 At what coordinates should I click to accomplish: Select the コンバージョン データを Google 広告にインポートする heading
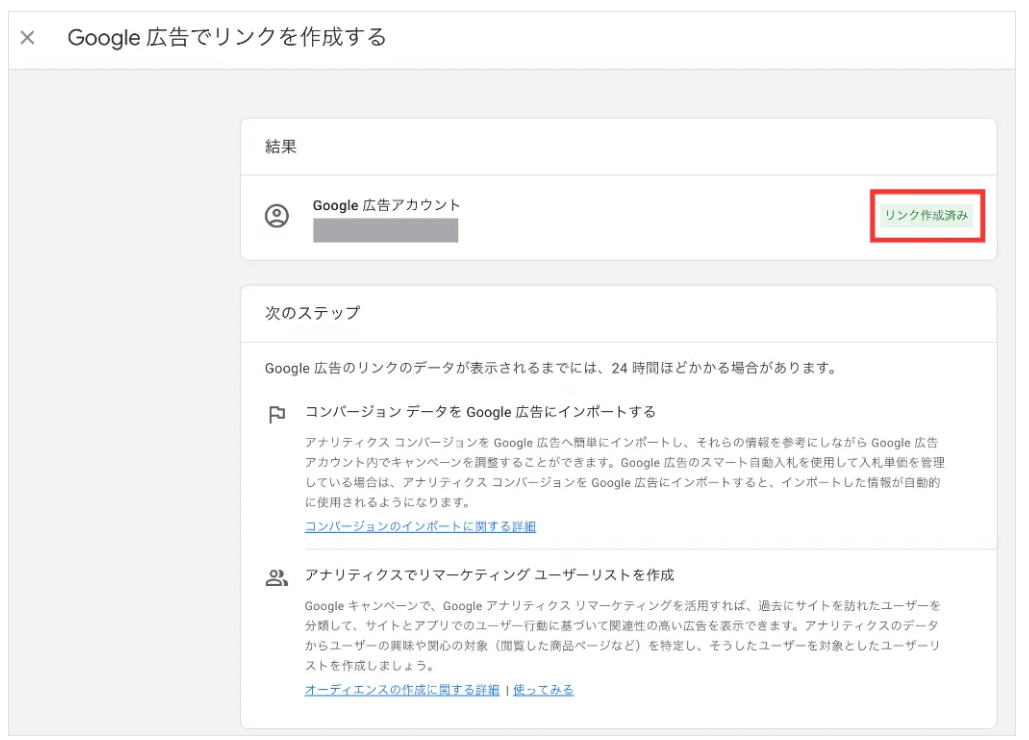pos(480,412)
